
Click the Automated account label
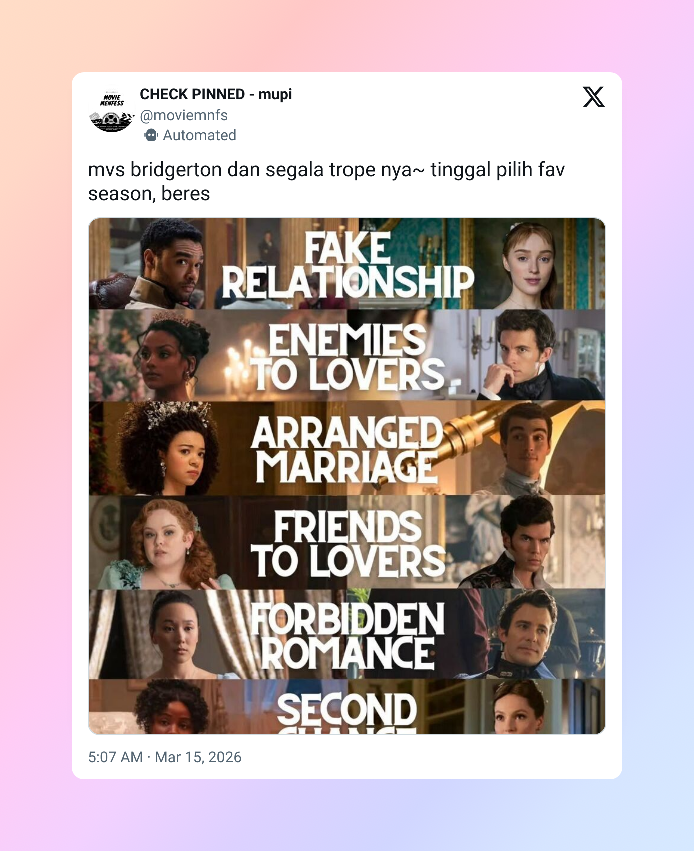coord(199,135)
